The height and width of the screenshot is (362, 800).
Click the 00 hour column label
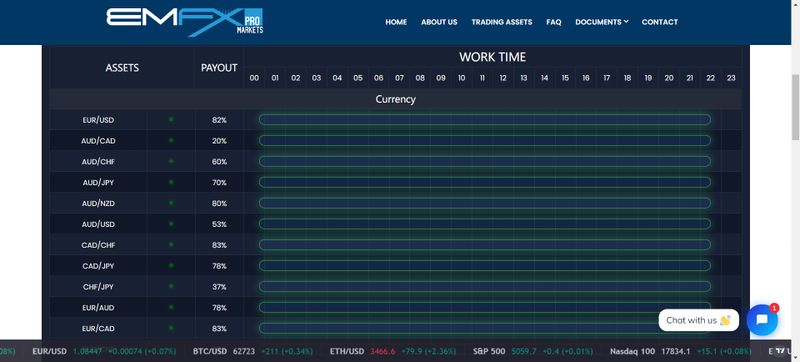tap(254, 78)
